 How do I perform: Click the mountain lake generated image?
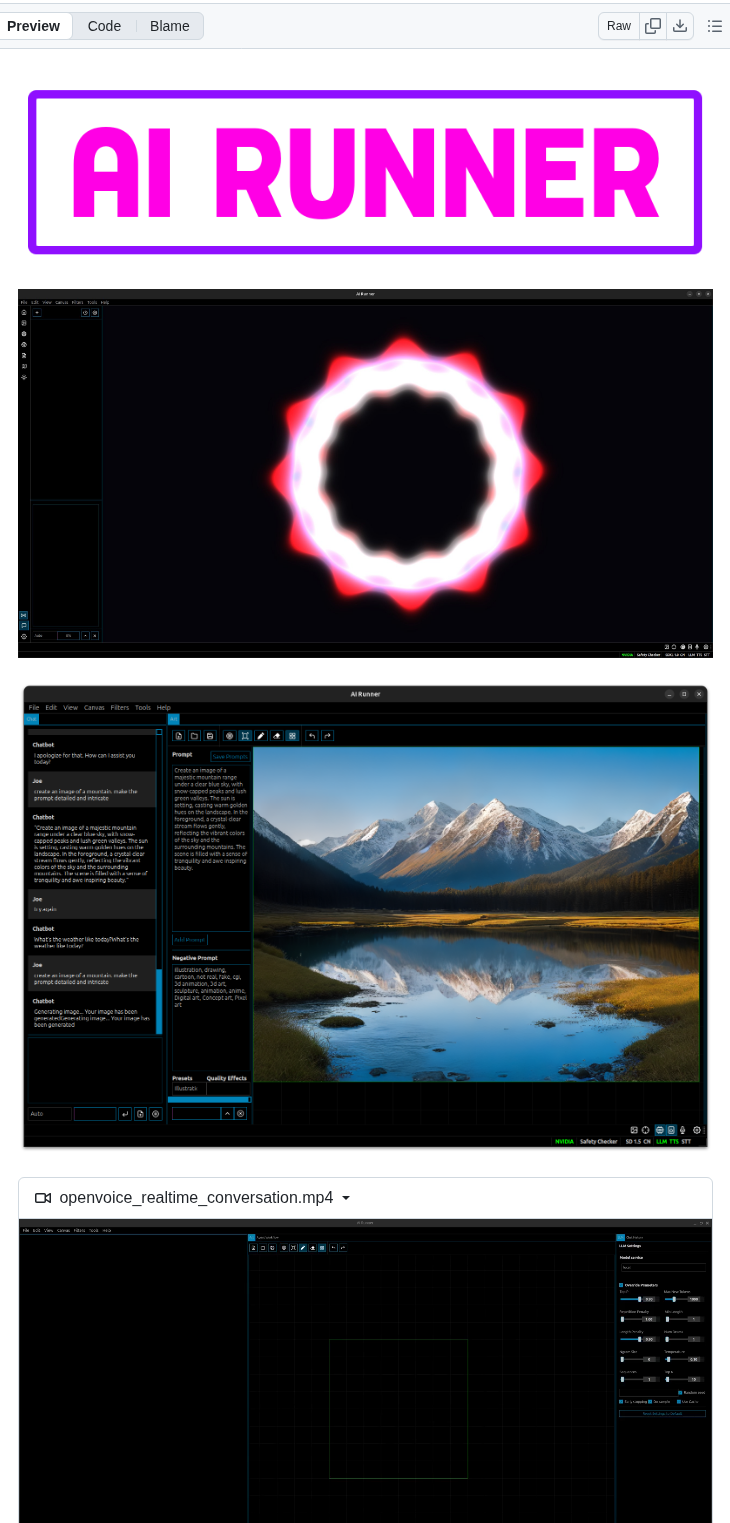coord(475,913)
